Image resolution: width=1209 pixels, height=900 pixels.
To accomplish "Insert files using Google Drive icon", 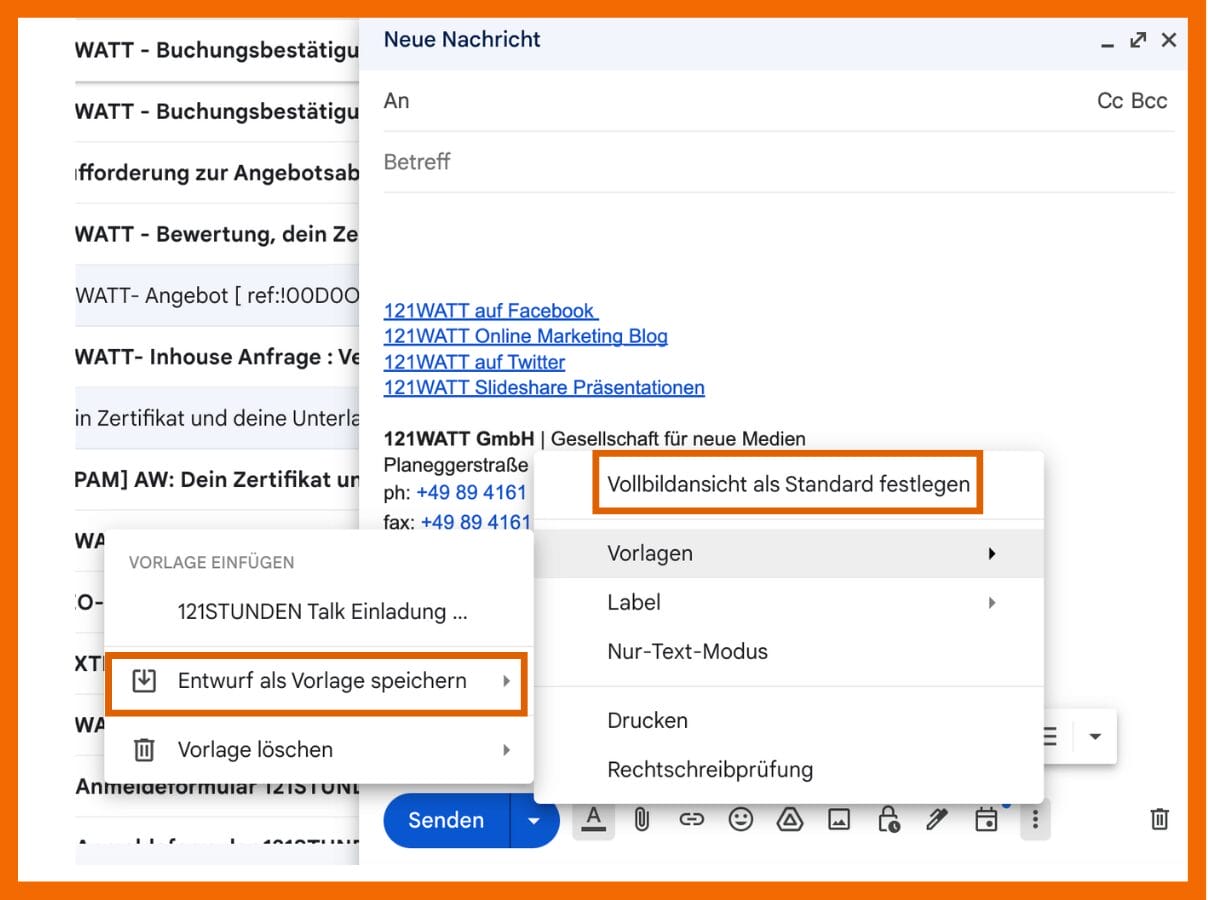I will point(790,820).
